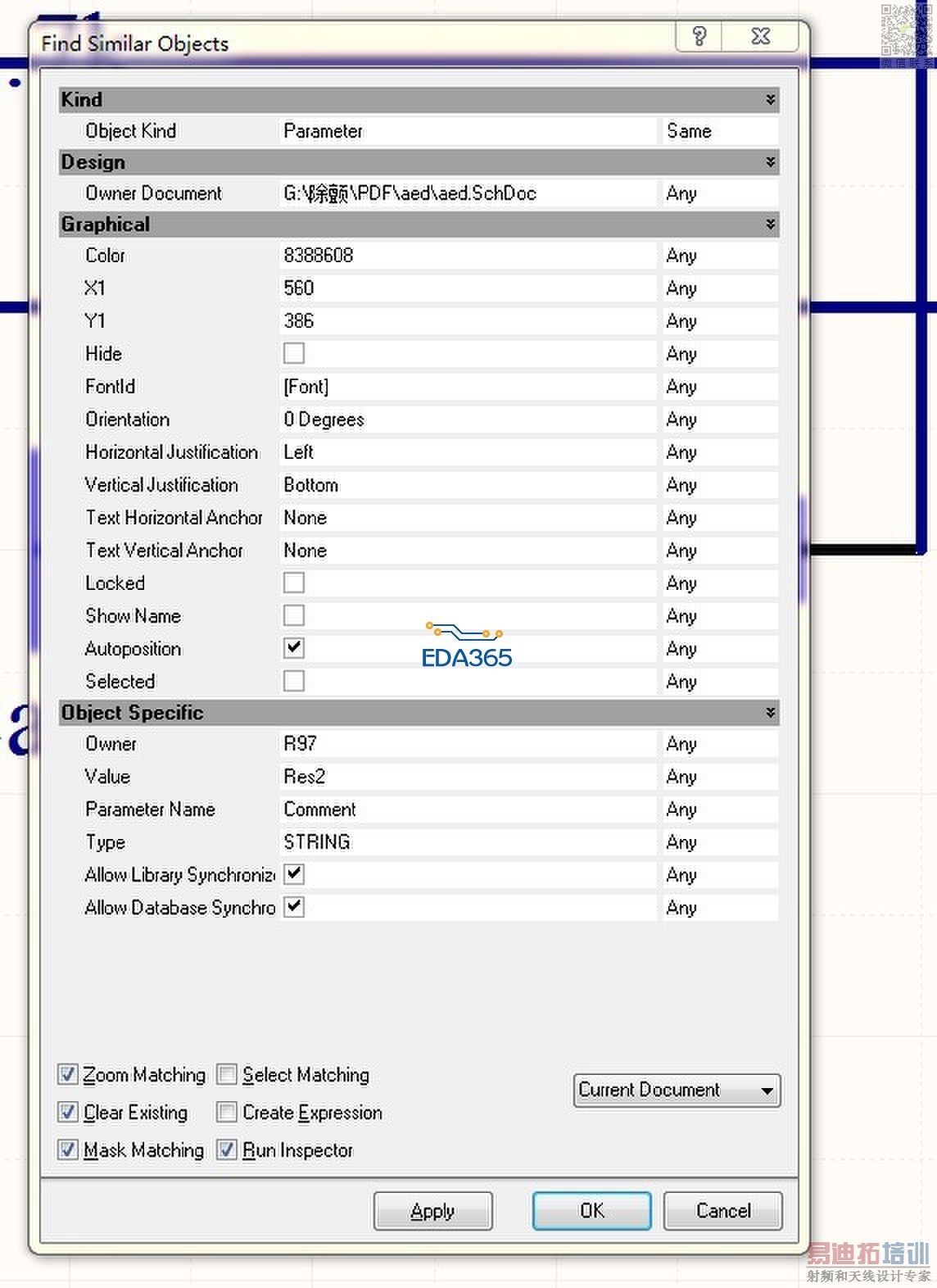This screenshot has height=1288, width=937.
Task: Set Allow Database Synchronize match Any
Action: click(719, 908)
